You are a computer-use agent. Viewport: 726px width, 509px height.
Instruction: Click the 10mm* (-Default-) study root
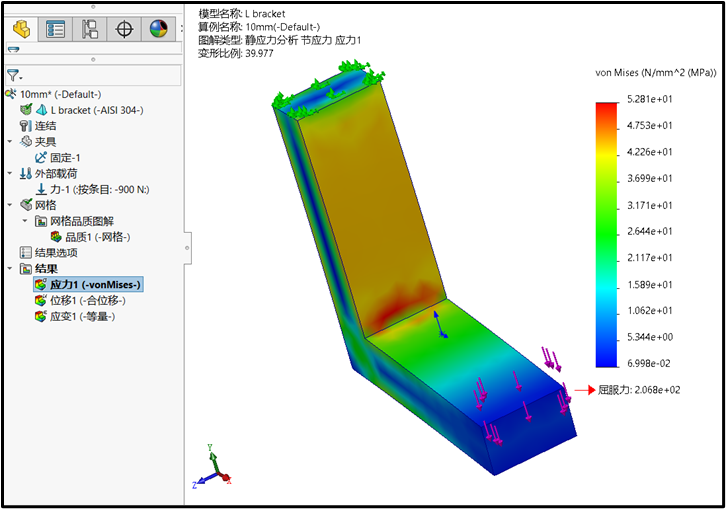coord(59,94)
